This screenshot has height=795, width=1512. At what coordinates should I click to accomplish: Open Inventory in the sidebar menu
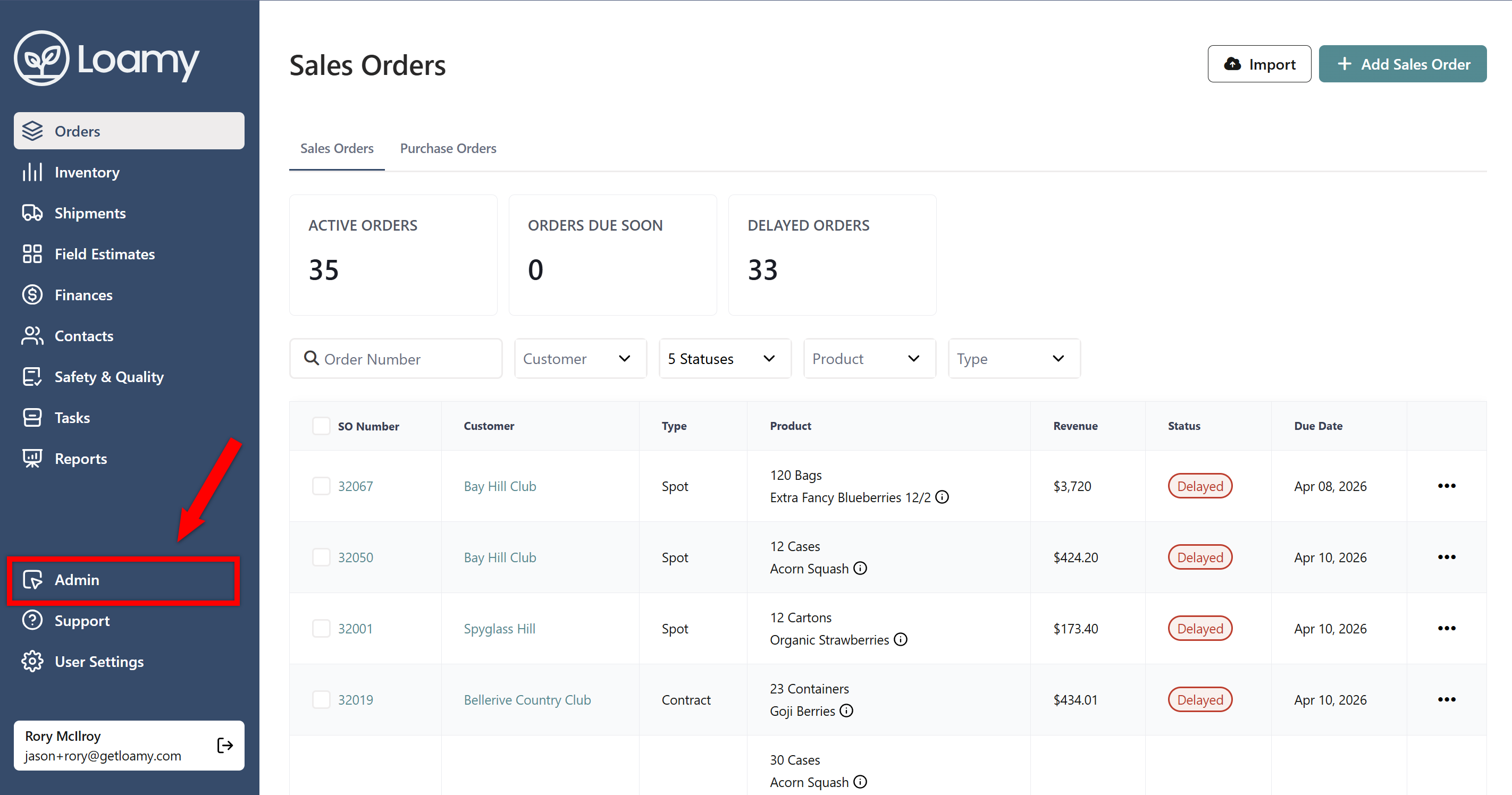tap(87, 173)
